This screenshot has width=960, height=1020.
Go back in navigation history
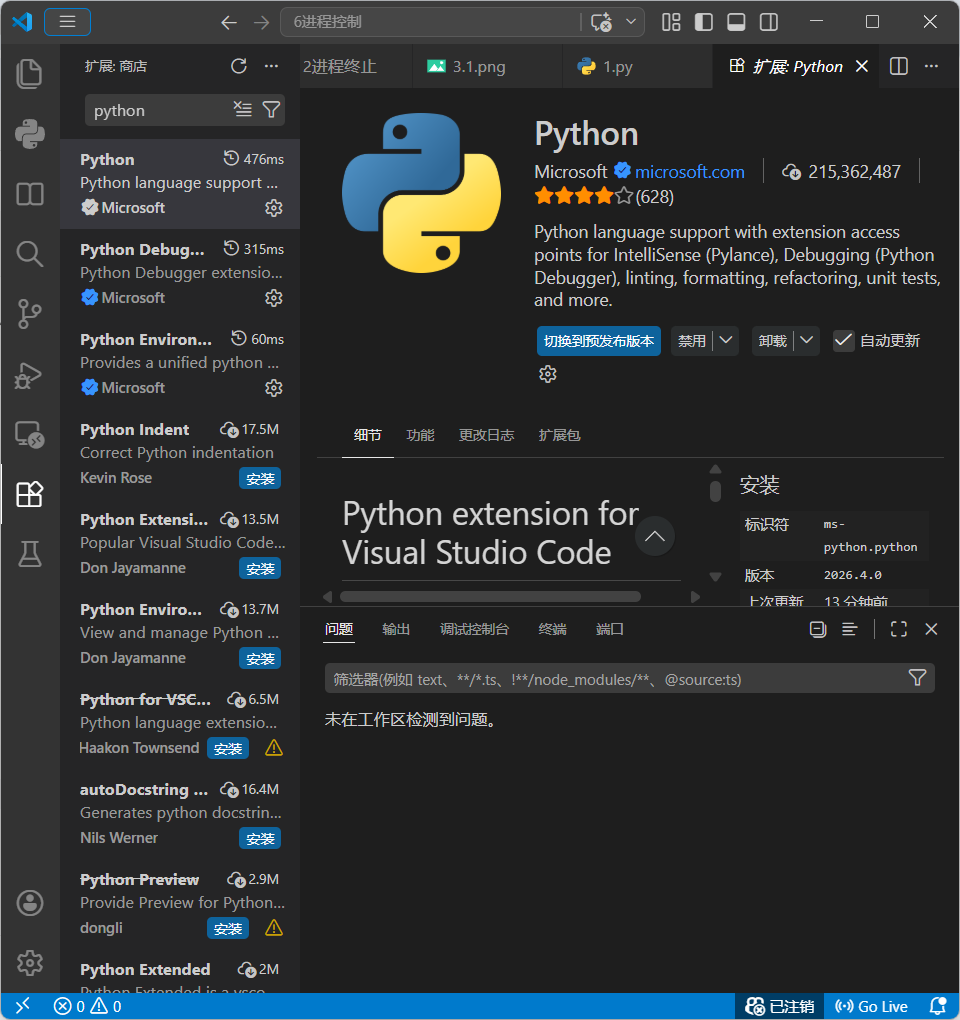click(x=229, y=23)
